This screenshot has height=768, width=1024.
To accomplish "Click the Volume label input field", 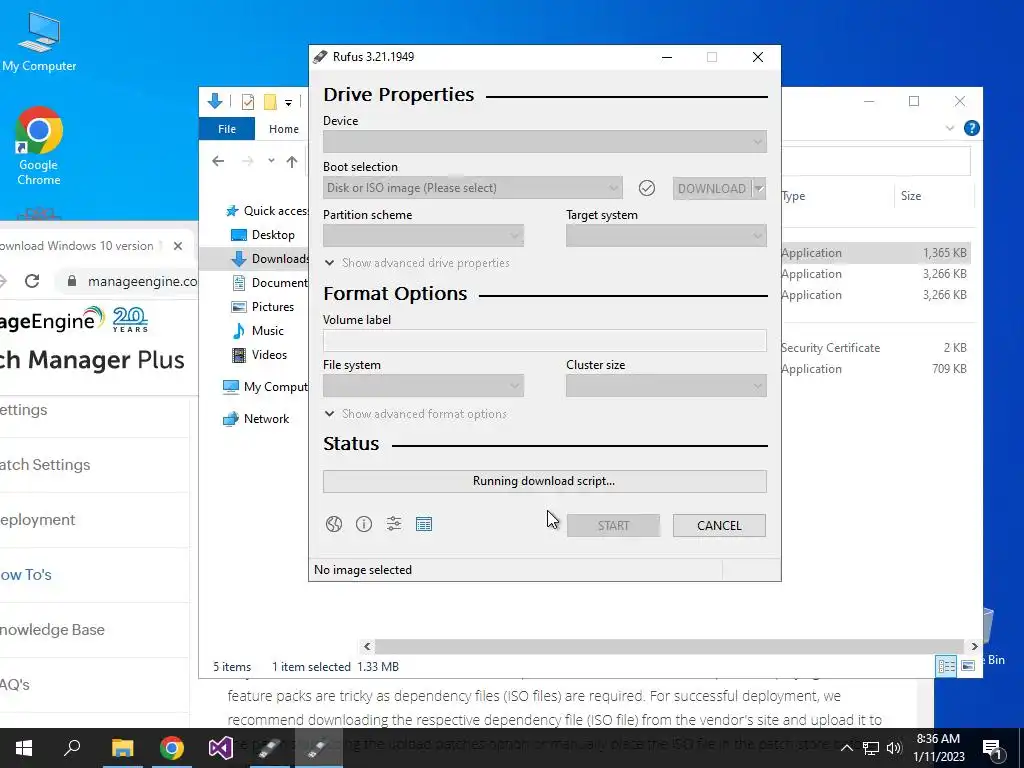I will click(545, 340).
